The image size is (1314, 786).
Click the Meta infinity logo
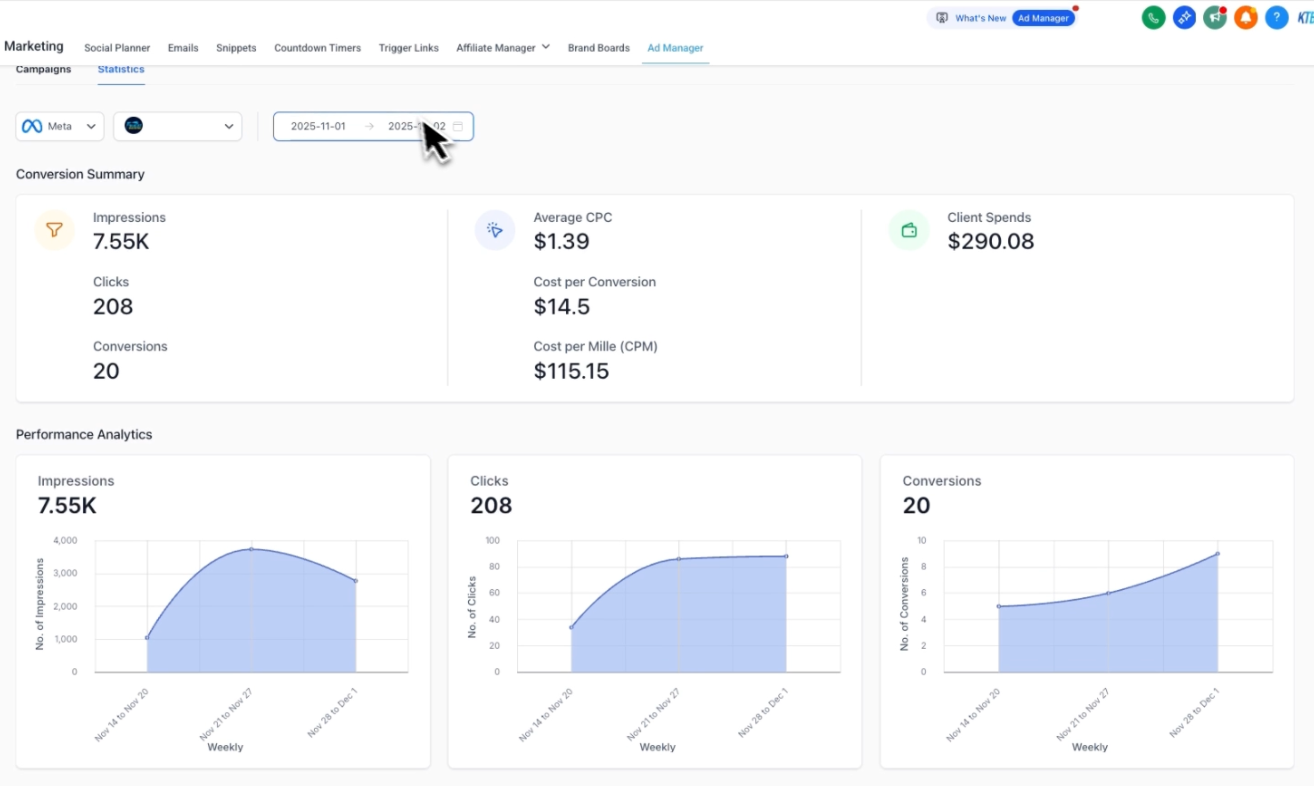click(x=32, y=126)
